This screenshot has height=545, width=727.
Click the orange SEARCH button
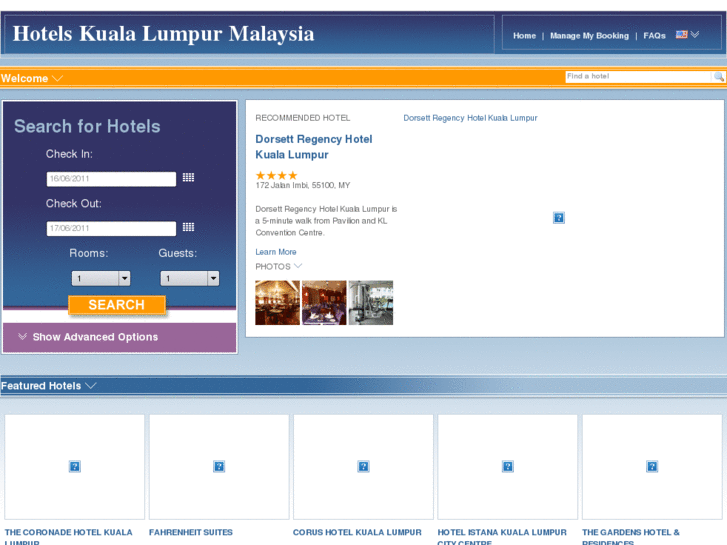pyautogui.click(x=117, y=305)
